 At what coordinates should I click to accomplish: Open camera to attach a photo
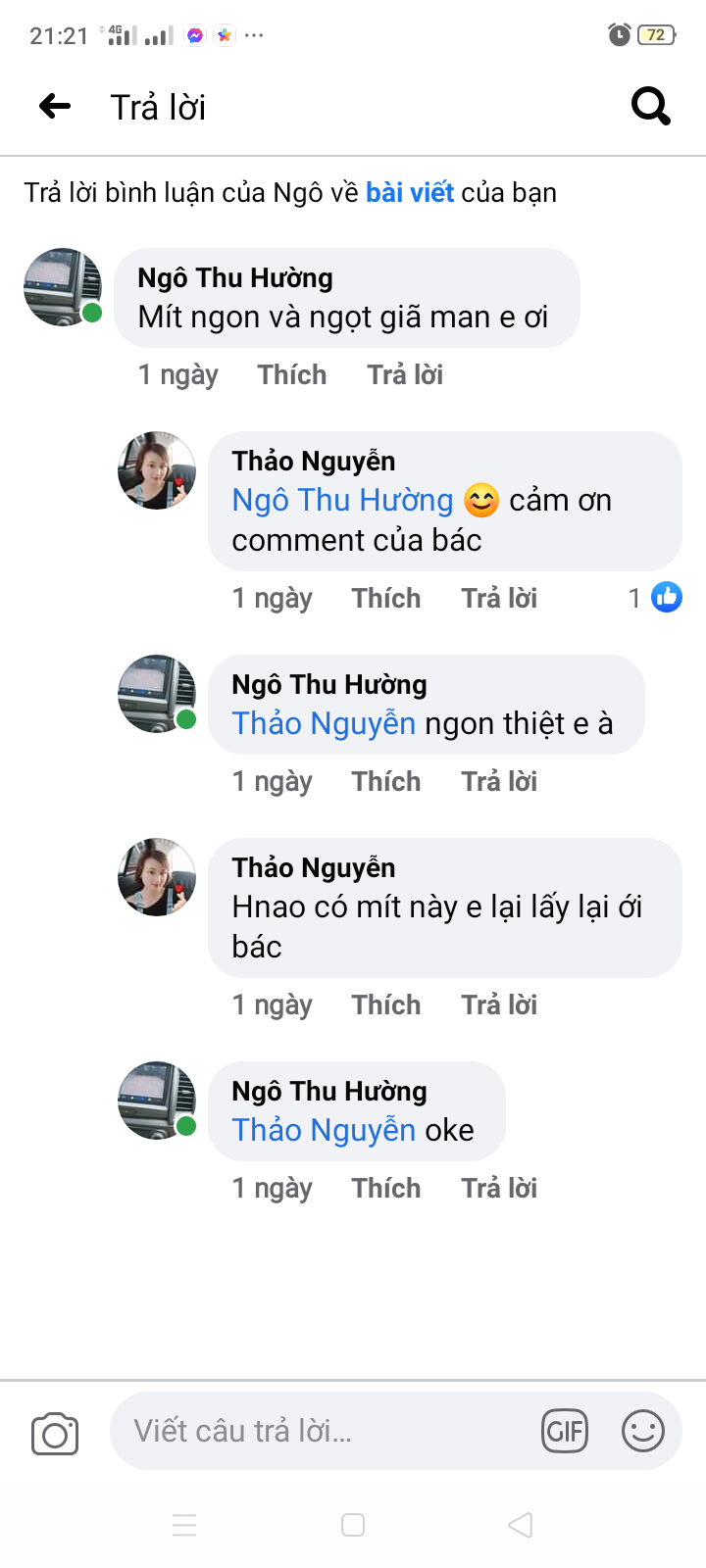[x=55, y=1434]
